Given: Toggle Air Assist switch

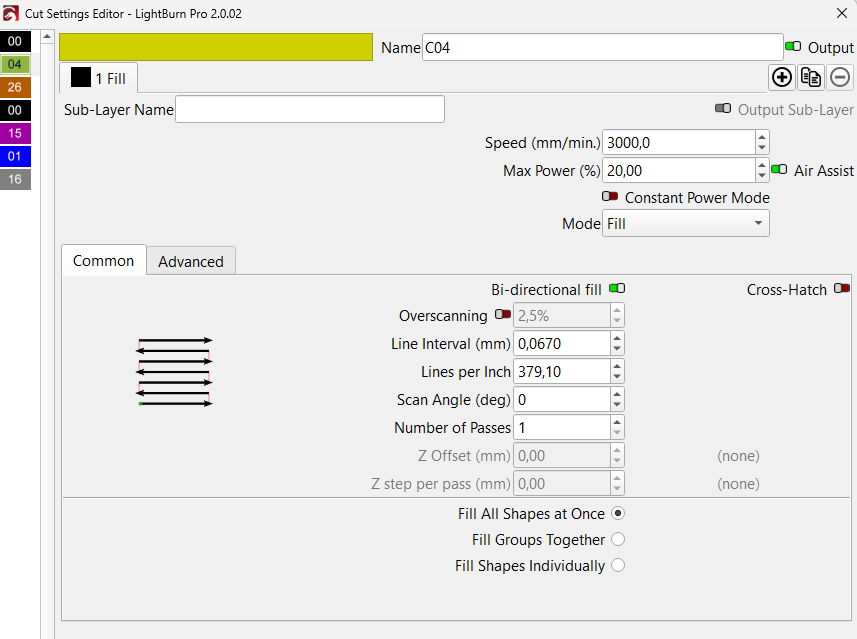Looking at the screenshot, I should pyautogui.click(x=779, y=169).
